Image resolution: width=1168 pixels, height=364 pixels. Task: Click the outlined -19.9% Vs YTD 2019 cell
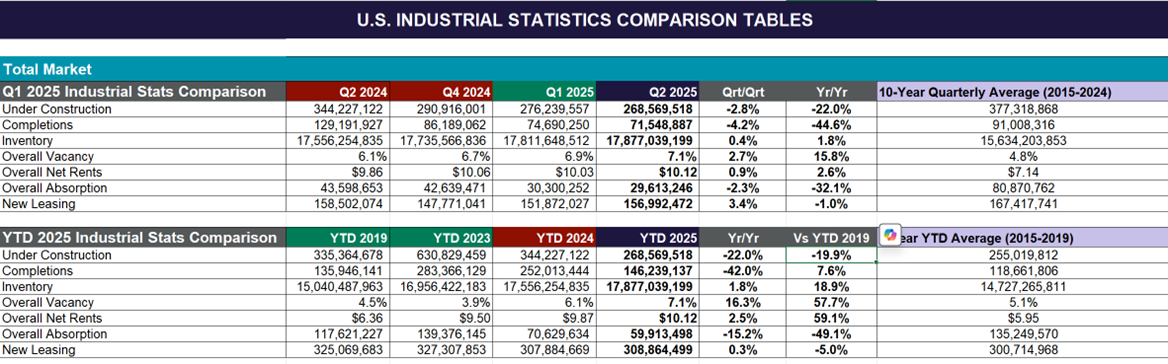point(832,255)
